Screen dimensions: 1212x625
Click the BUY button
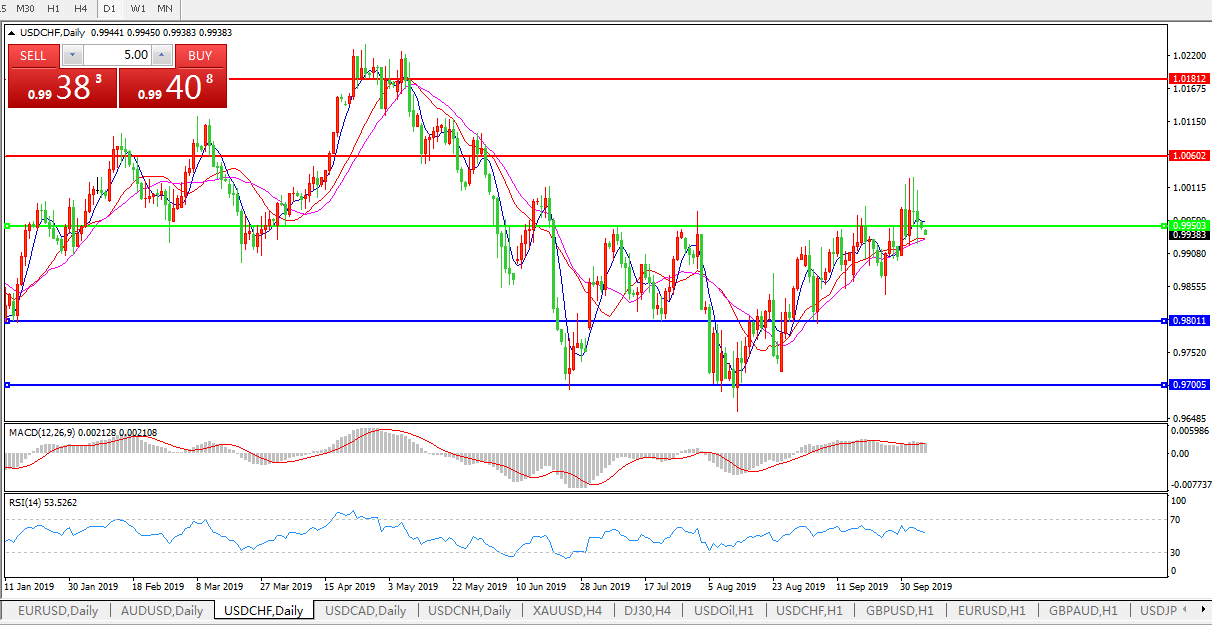point(200,56)
